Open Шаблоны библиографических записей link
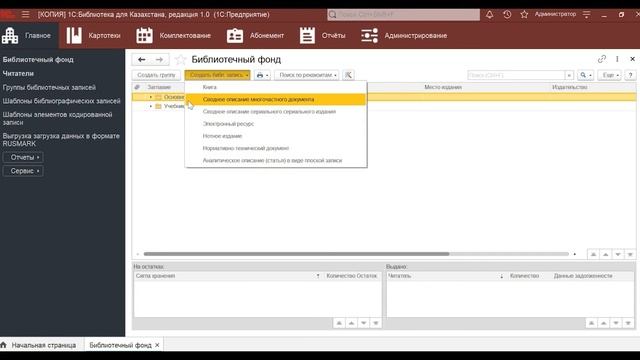640x360 pixels. tap(61, 101)
